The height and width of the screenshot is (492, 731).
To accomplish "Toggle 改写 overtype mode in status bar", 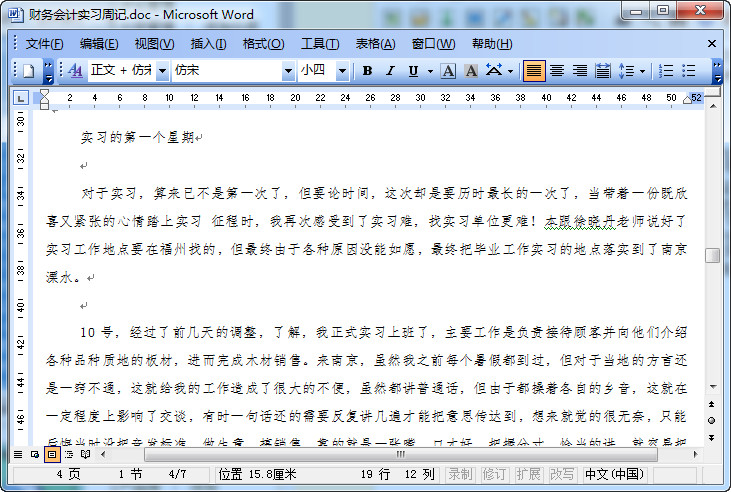I will click(x=562, y=475).
